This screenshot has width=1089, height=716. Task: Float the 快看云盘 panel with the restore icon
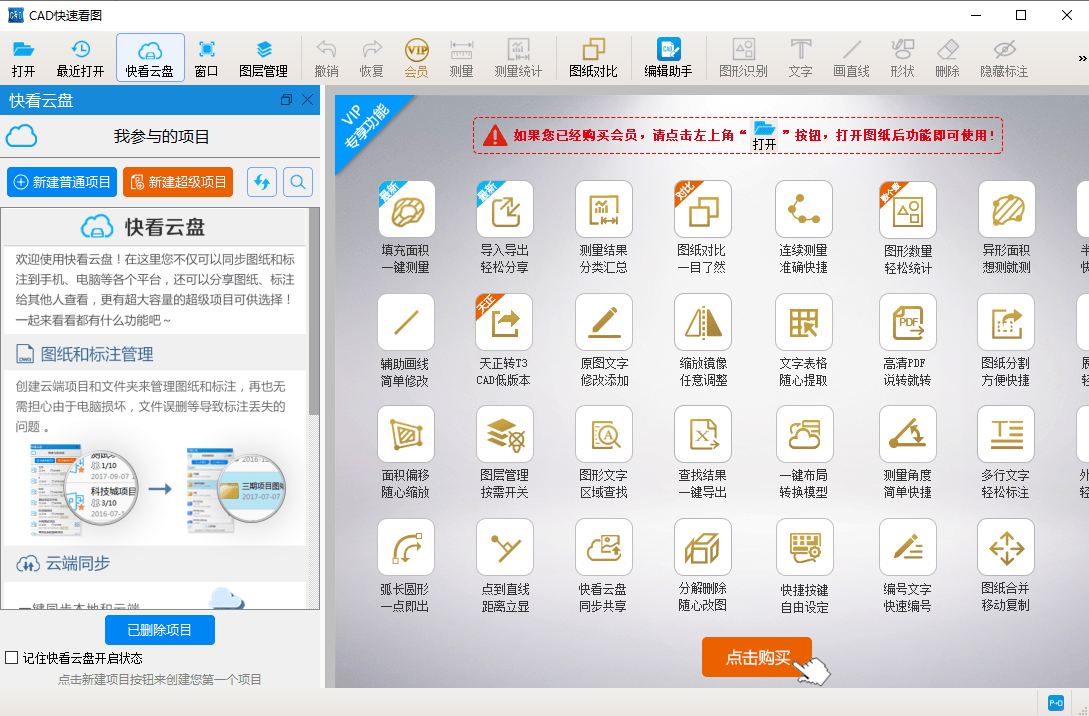286,100
